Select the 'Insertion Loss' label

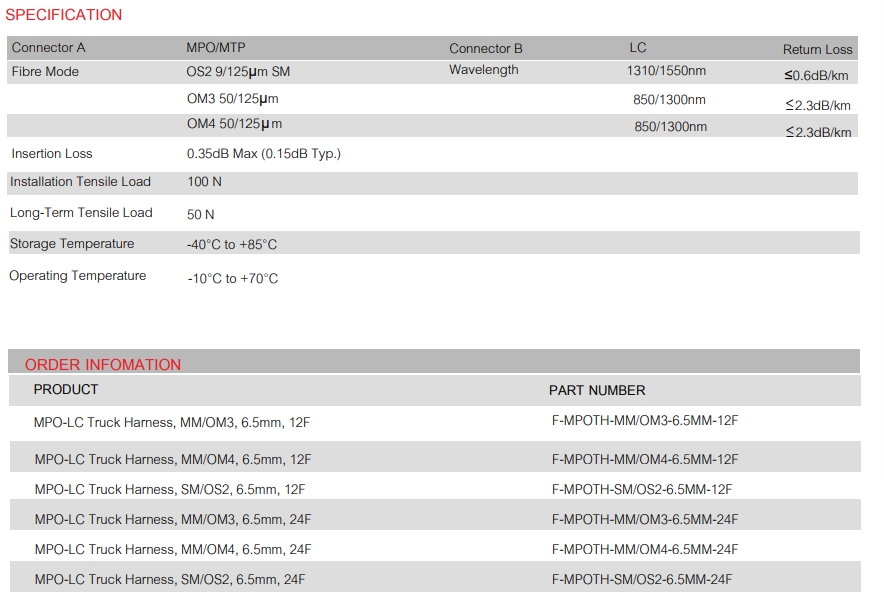click(52, 154)
